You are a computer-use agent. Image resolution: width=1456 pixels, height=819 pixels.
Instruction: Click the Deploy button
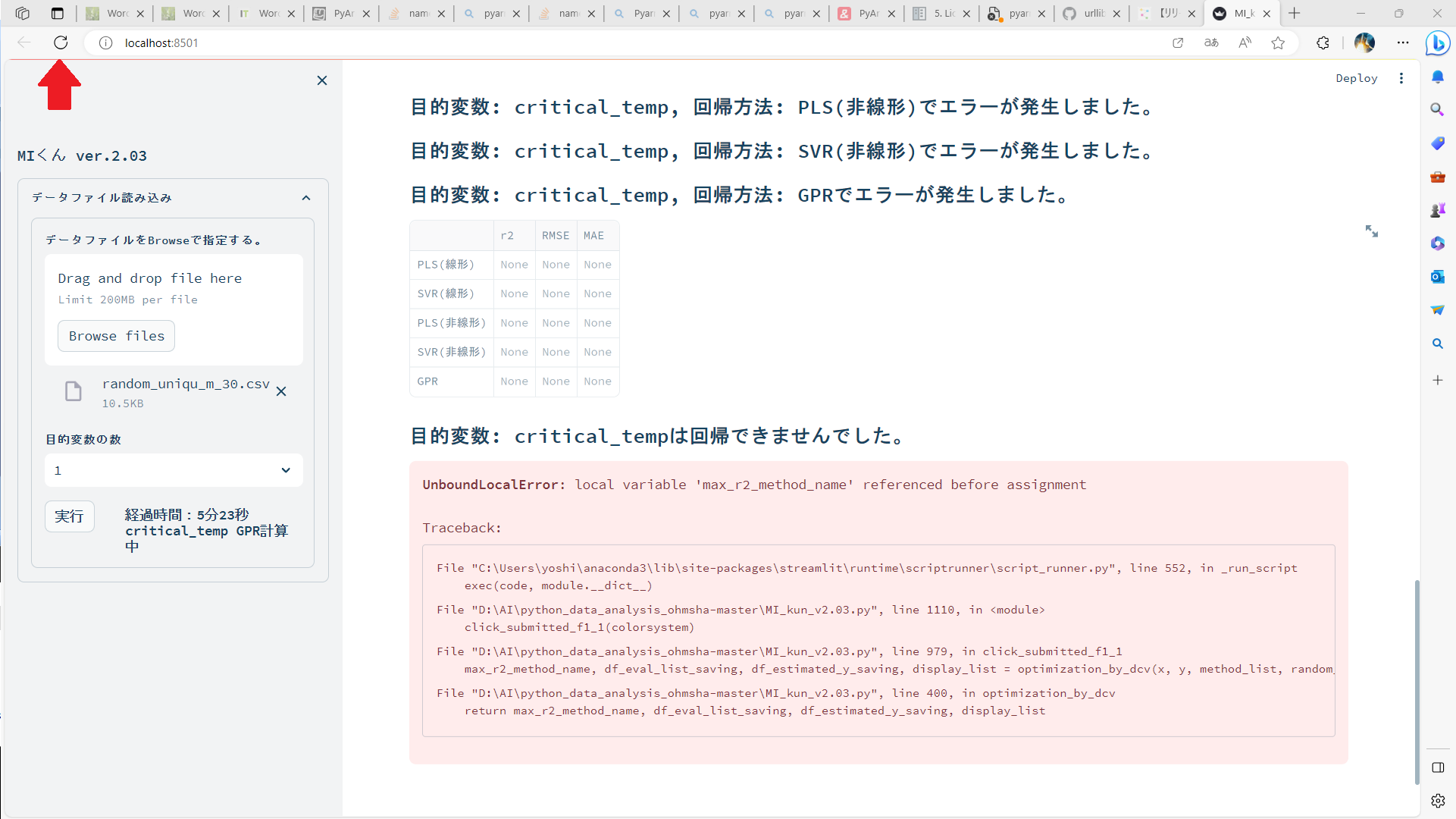(x=1356, y=78)
